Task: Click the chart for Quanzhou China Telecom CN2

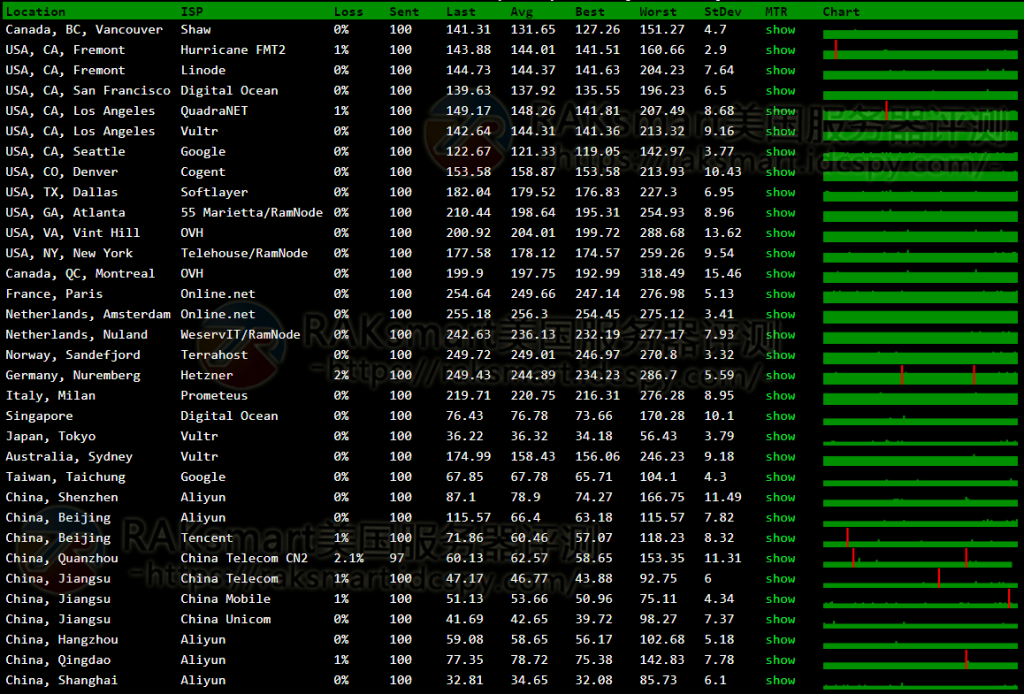Action: (x=920, y=558)
